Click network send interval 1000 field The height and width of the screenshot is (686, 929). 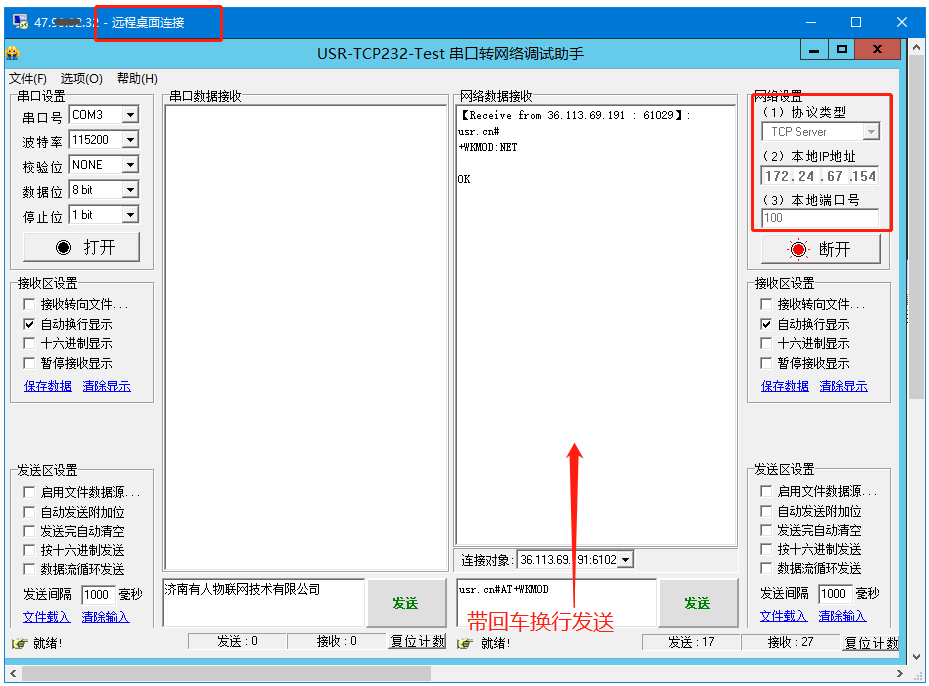click(x=834, y=594)
